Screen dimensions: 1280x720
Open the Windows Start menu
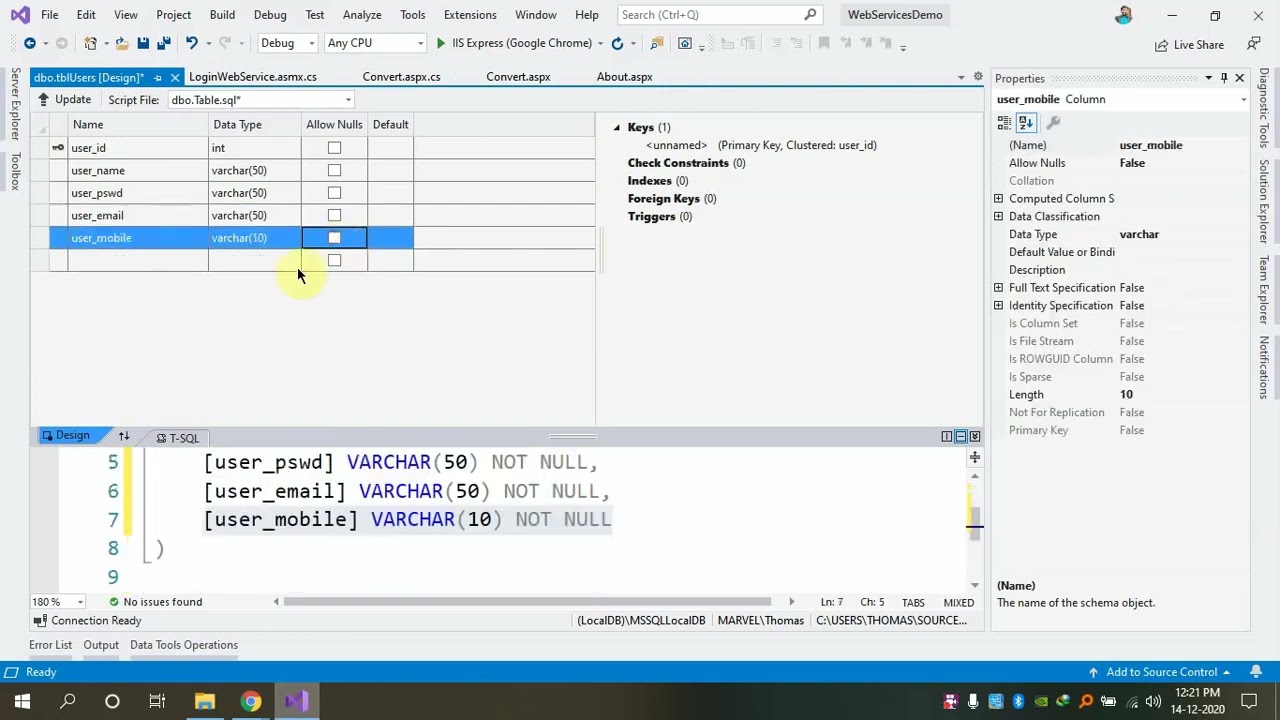22,701
